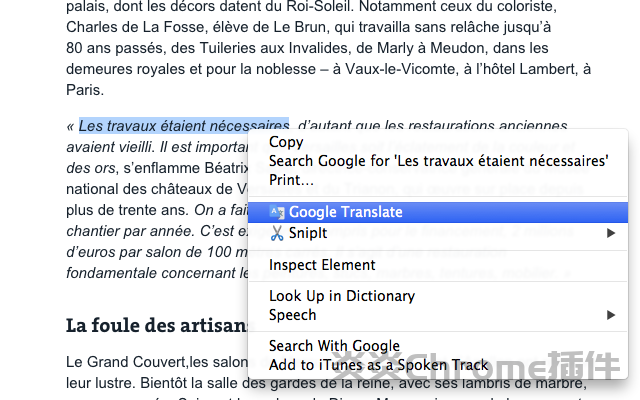The image size is (640, 400).
Task: Select the Google Translate menu label
Action: tap(346, 212)
